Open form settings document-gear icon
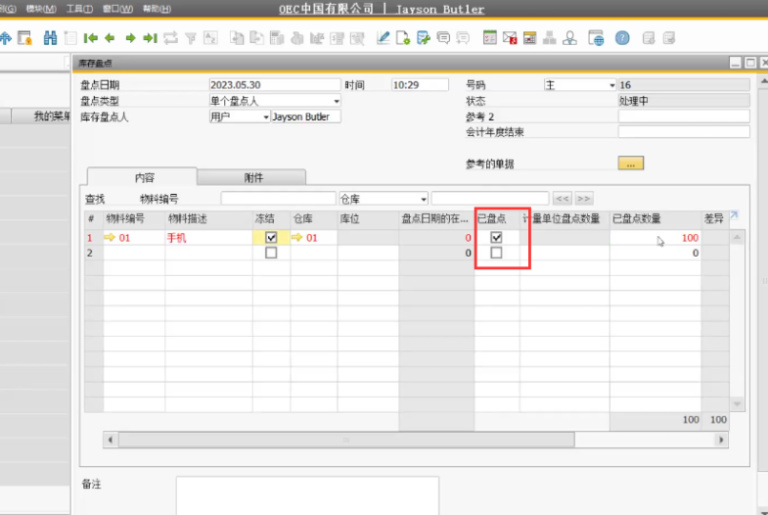768x515 pixels. [x=403, y=38]
